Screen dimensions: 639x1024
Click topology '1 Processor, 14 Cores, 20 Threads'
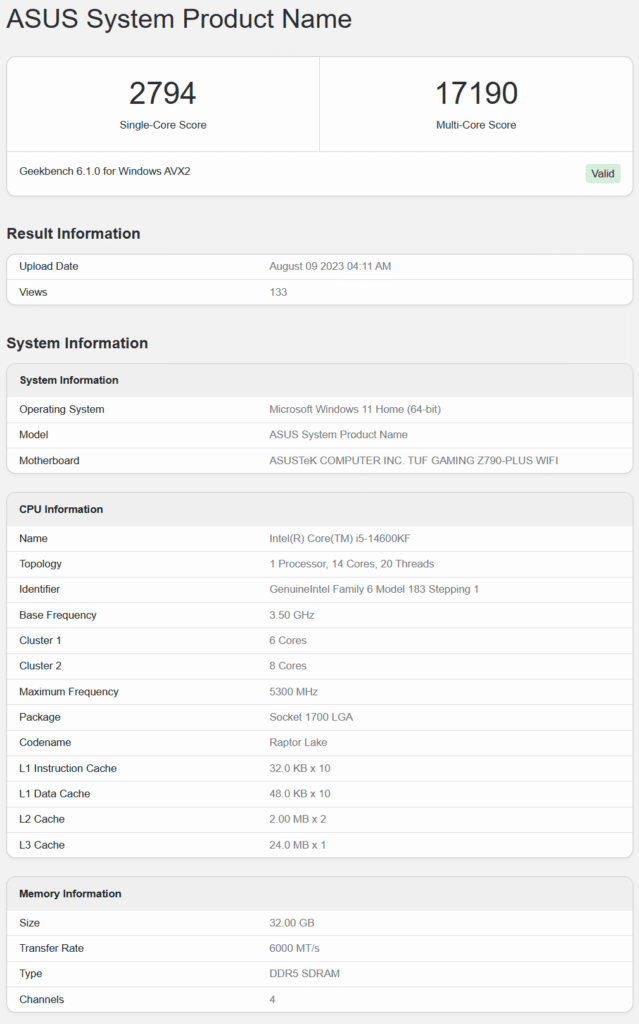pyautogui.click(x=352, y=564)
